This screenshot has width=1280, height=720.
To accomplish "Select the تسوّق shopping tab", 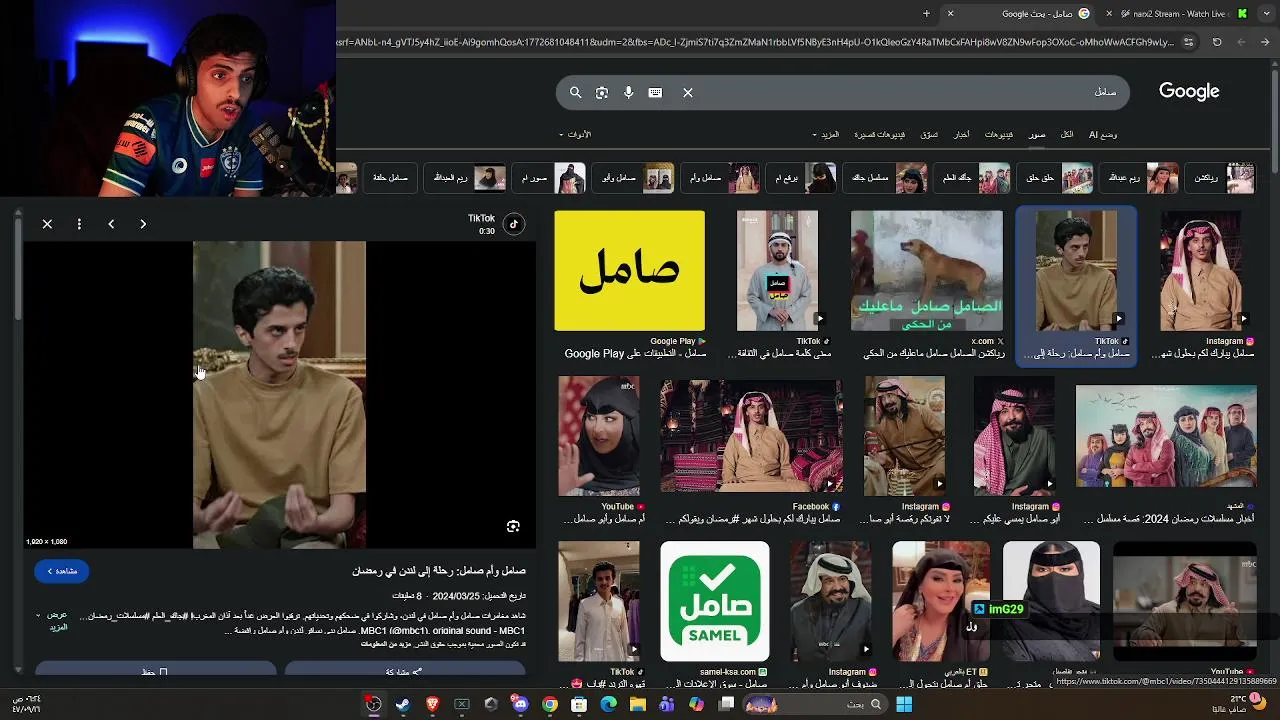I will [x=929, y=134].
